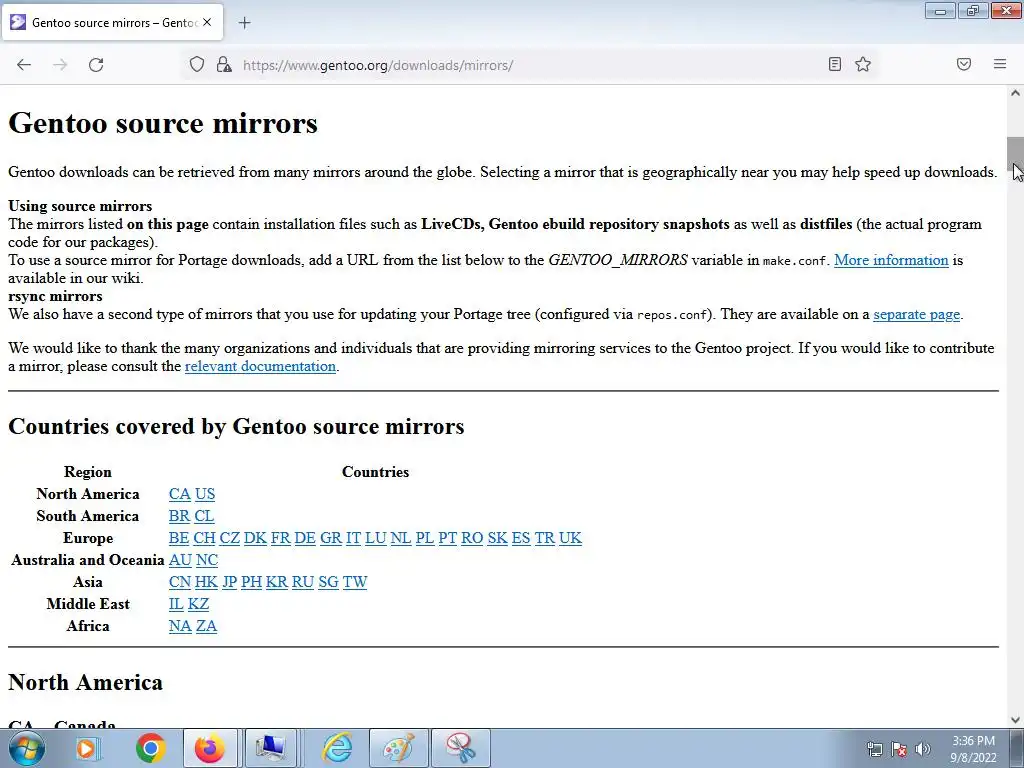Click the AU country link

180,560
